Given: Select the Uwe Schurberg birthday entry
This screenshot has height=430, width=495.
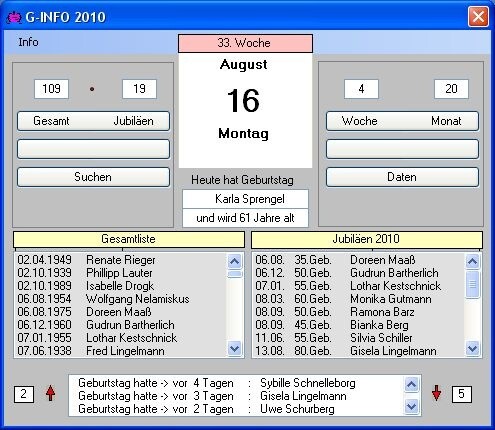Looking at the screenshot, I should point(236,409).
